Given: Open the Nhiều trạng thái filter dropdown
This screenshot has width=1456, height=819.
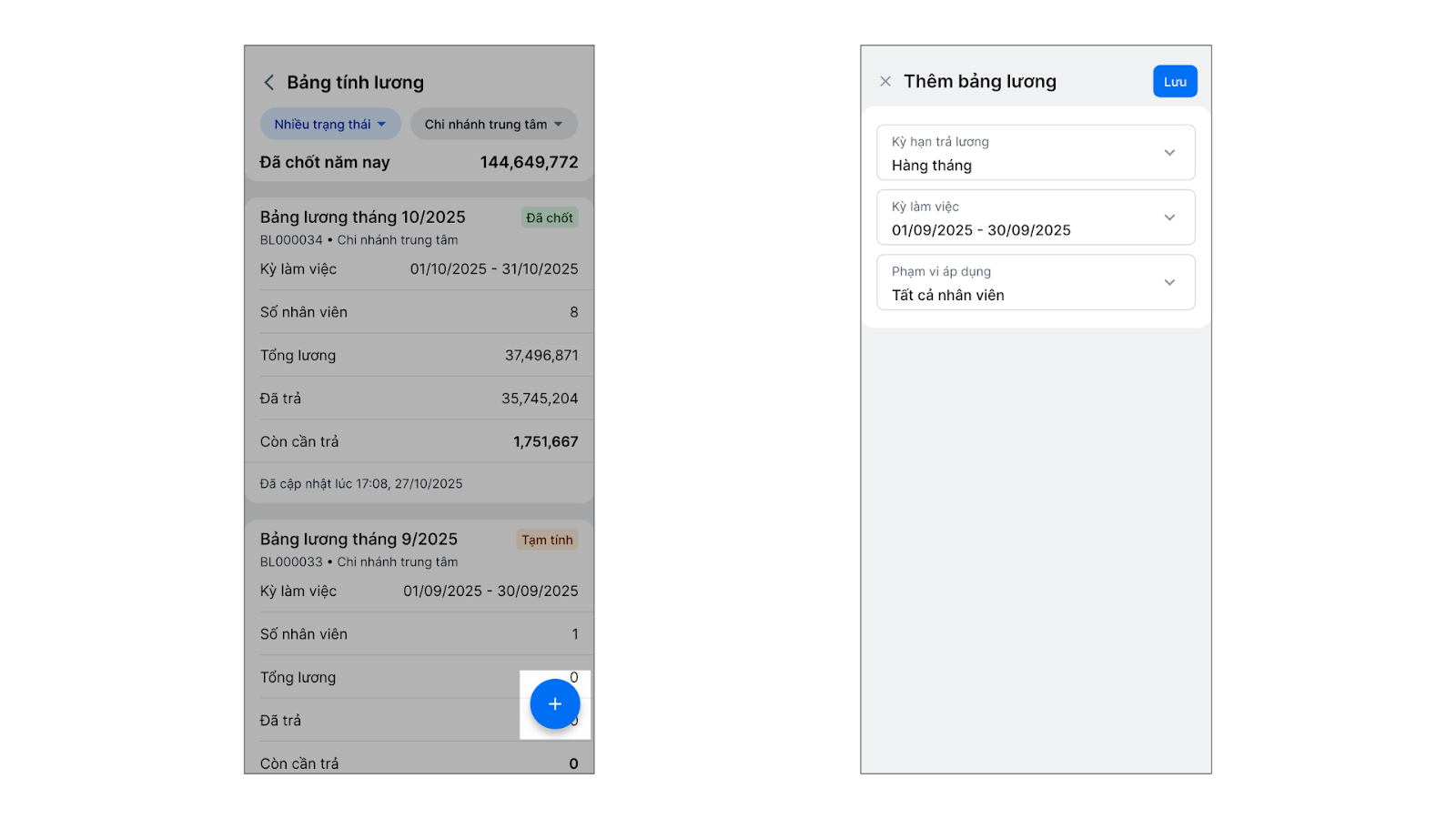Looking at the screenshot, I should 330,125.
